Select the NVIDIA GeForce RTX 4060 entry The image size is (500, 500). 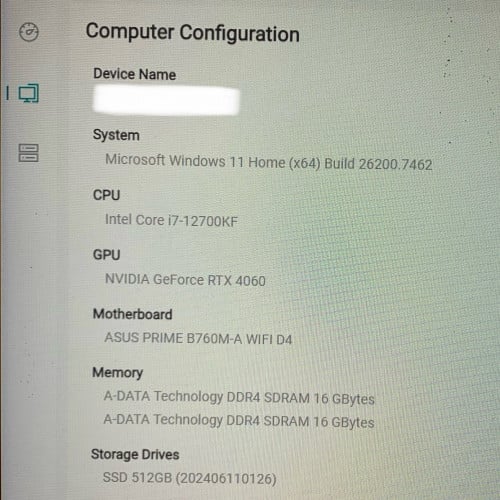[185, 280]
